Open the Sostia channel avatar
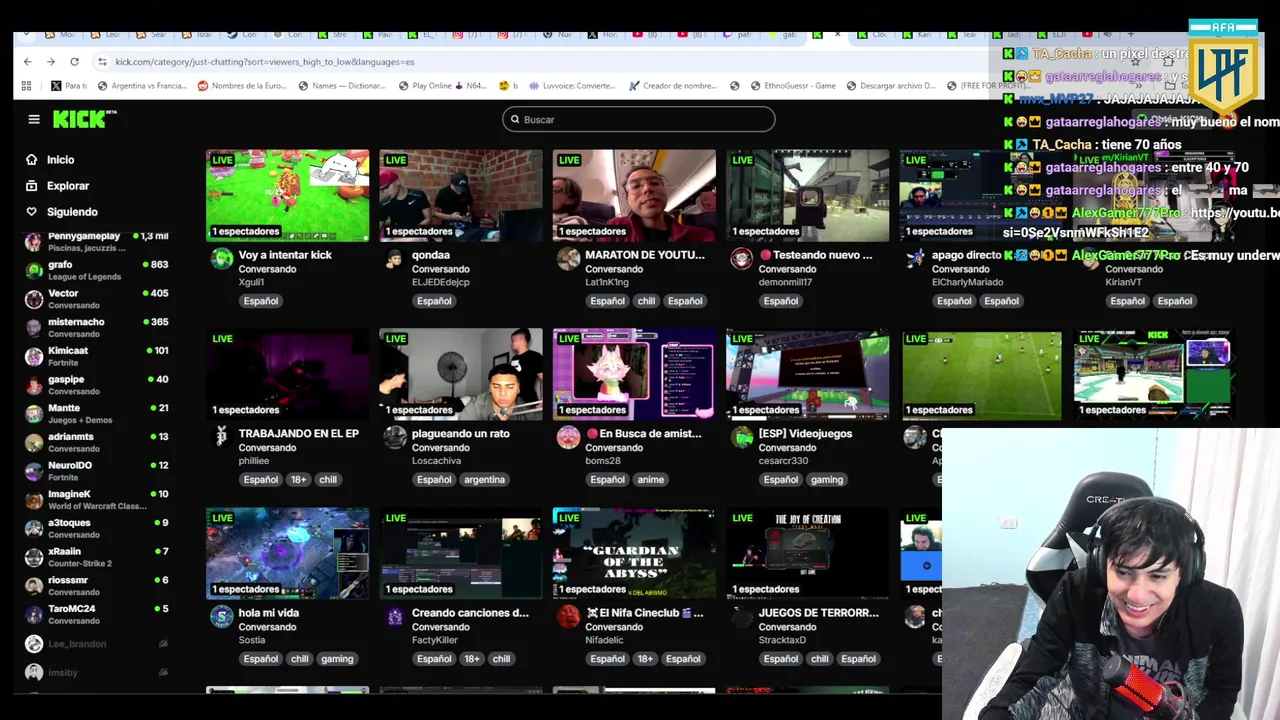Screen dimensions: 1280x720 click(x=222, y=617)
